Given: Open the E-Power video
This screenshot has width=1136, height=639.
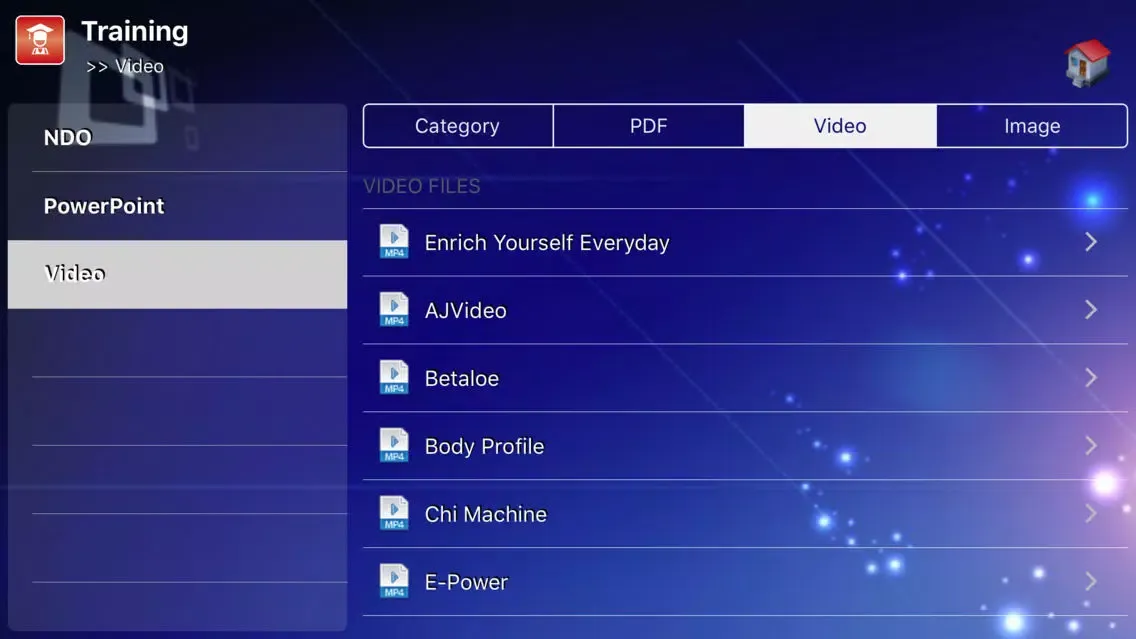Looking at the screenshot, I should click(x=745, y=581).
